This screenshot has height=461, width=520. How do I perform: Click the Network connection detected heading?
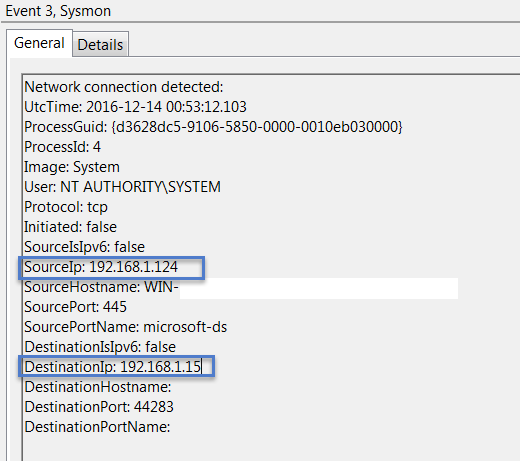coord(124,87)
